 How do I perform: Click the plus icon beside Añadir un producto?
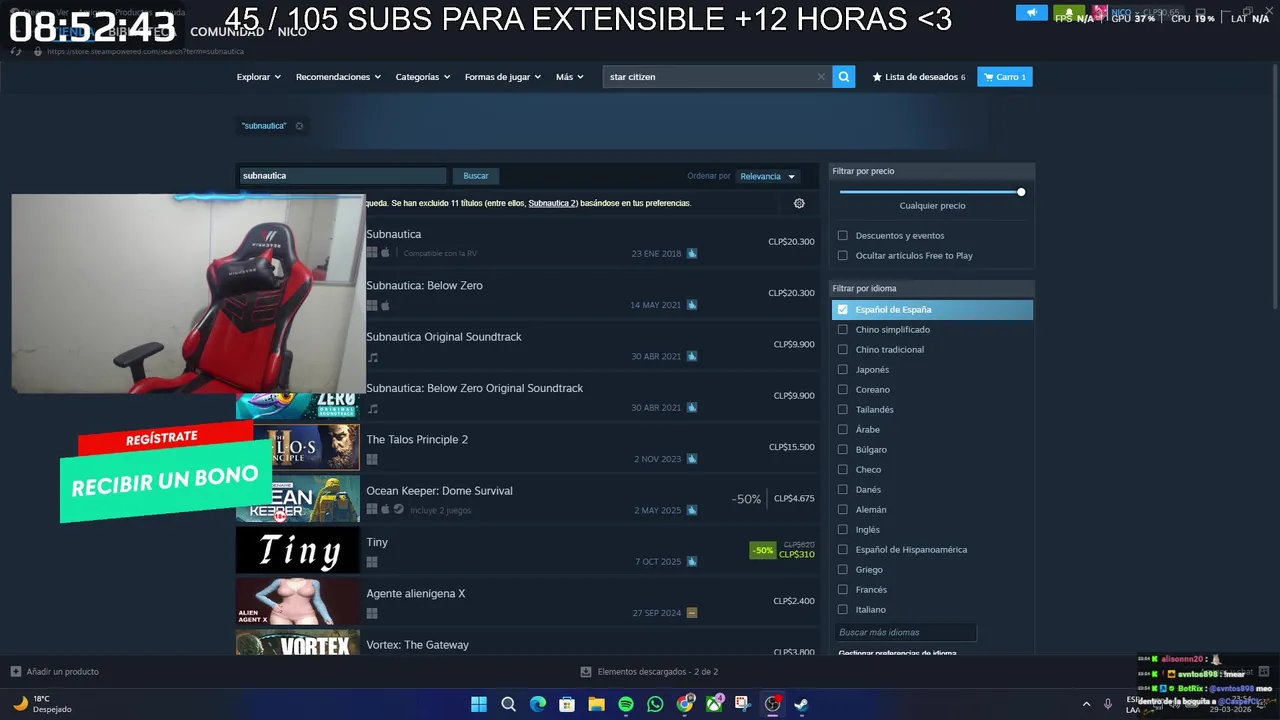(x=15, y=671)
